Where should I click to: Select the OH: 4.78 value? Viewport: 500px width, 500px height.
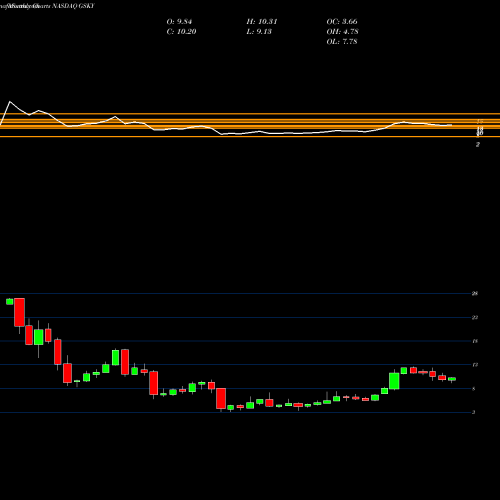pyautogui.click(x=342, y=32)
